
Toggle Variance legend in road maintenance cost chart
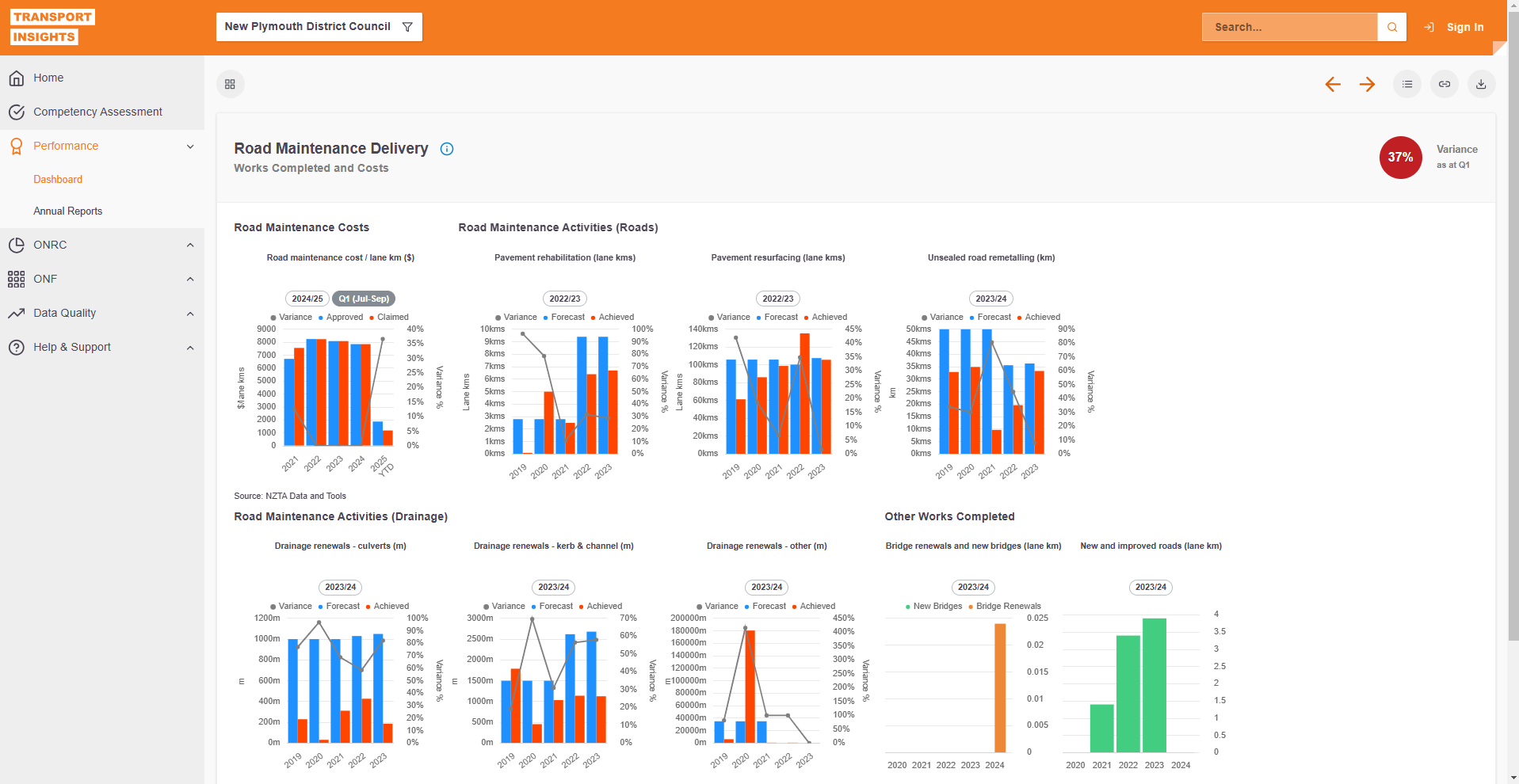pos(292,318)
